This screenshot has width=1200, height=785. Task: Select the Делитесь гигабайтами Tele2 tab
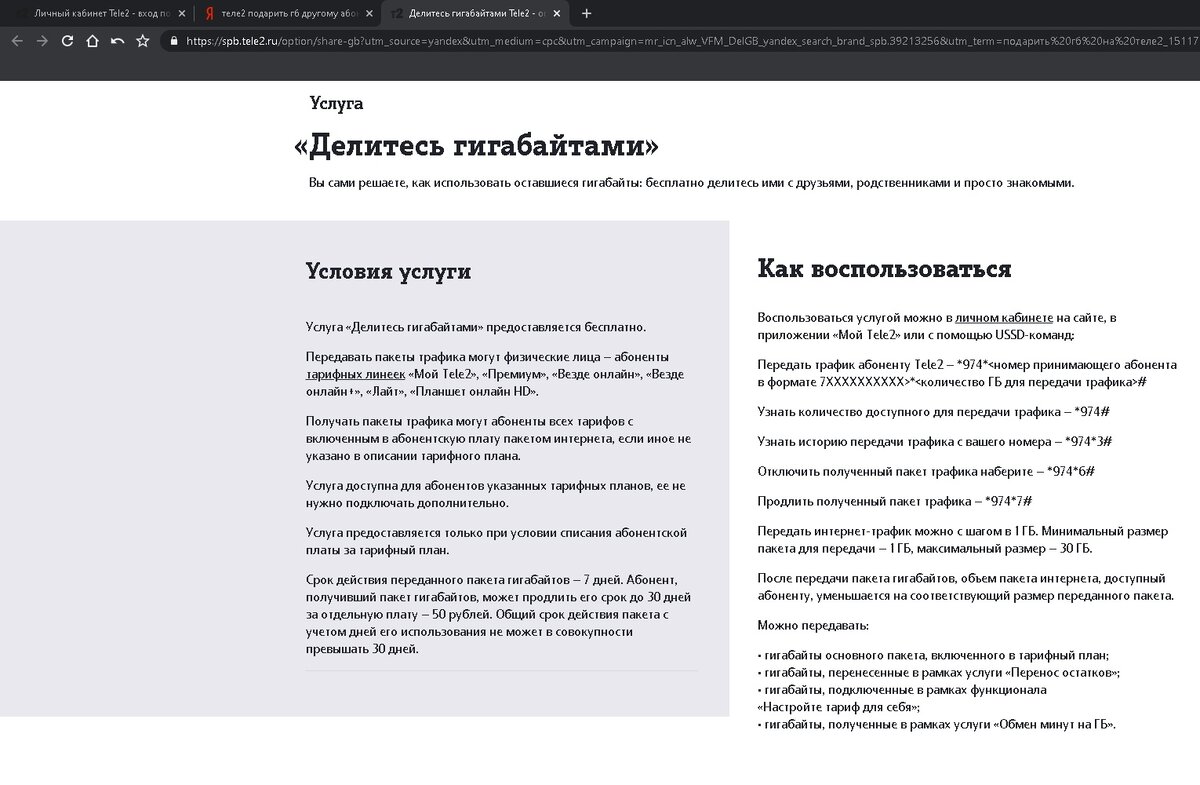[x=477, y=13]
